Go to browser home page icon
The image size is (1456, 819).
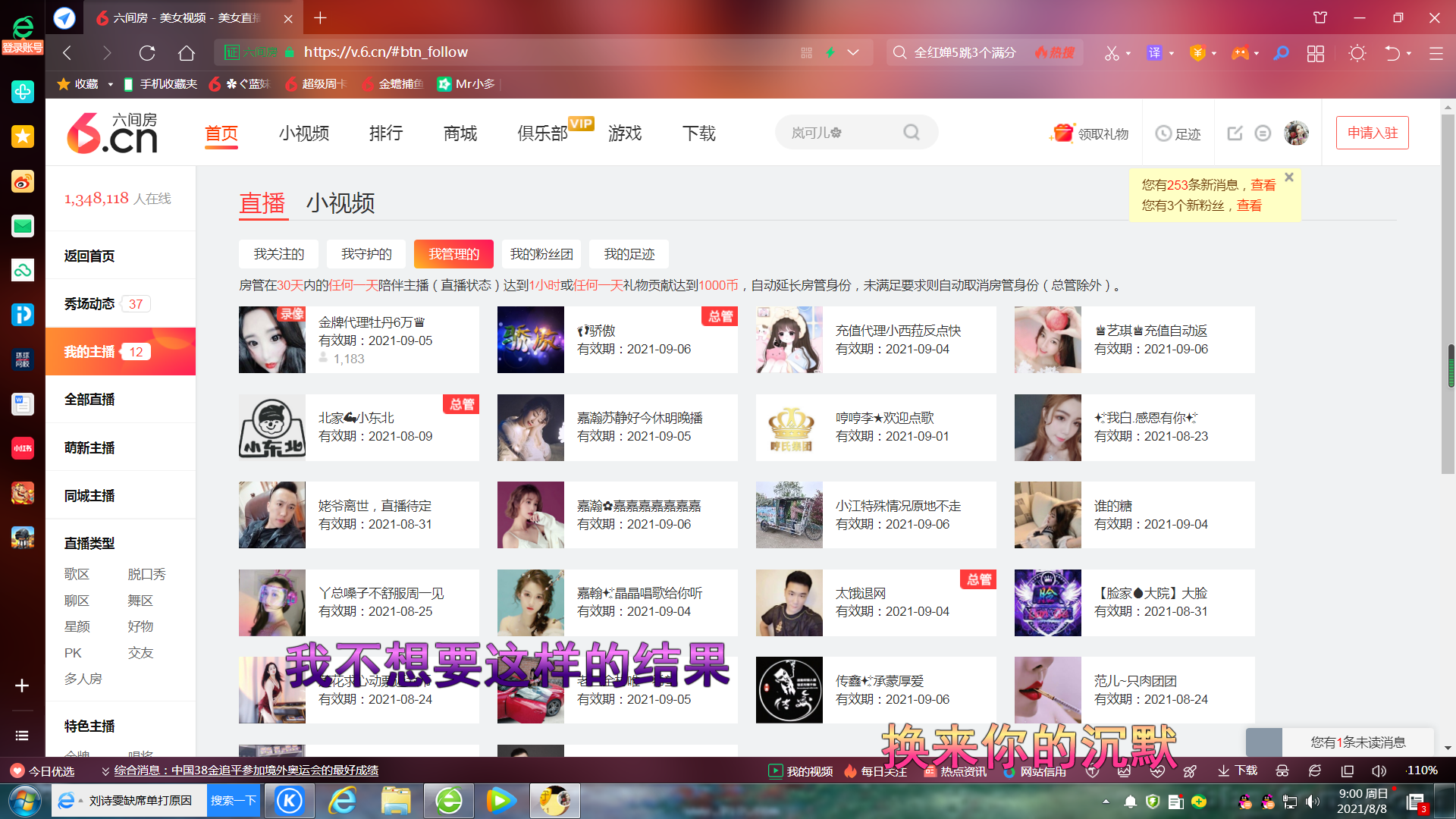[187, 52]
